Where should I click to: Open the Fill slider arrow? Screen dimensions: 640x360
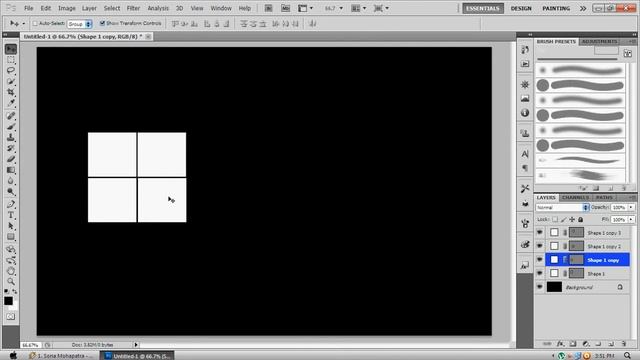631,220
